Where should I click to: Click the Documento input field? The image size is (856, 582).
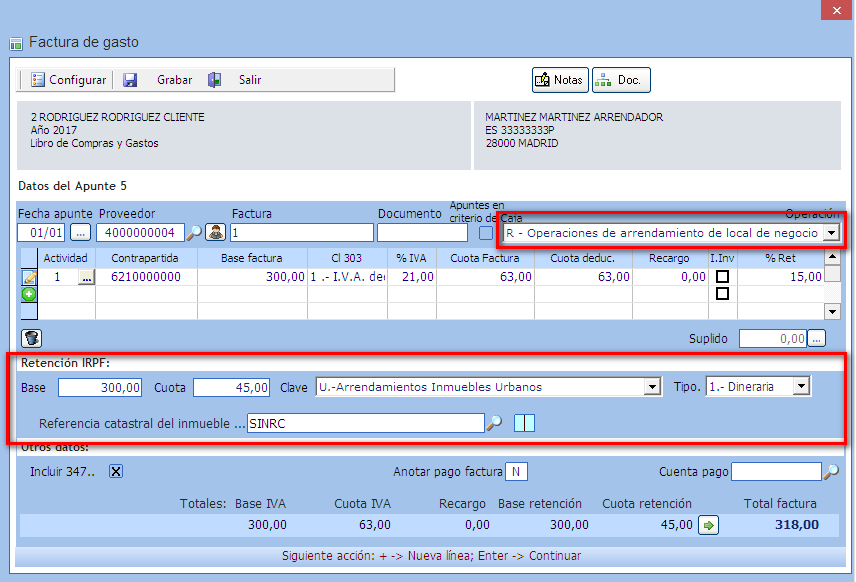tap(423, 233)
